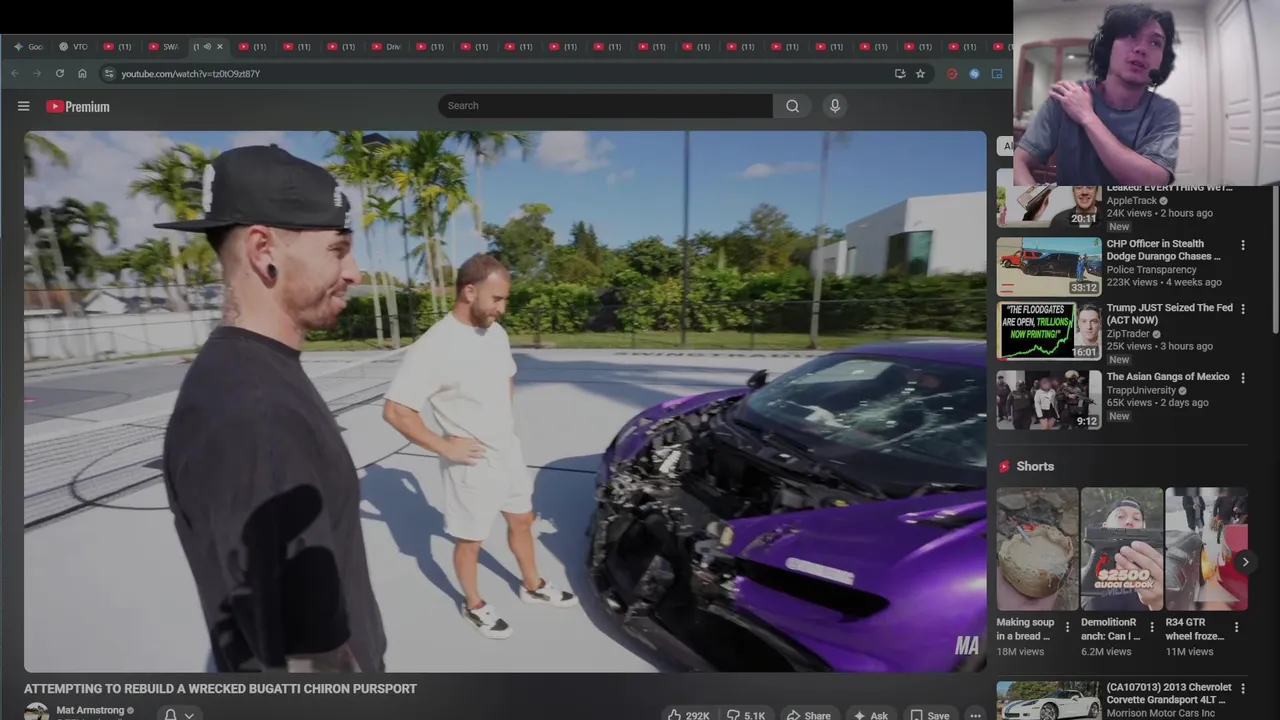Screen dimensions: 1280x720
Task: Click the YouTube Premium logo
Action: point(78,106)
